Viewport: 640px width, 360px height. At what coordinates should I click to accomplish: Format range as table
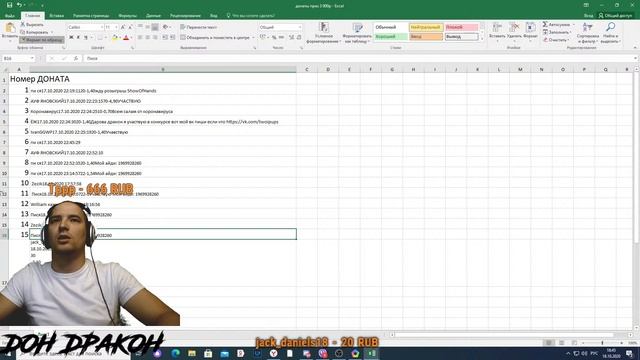tap(357, 33)
